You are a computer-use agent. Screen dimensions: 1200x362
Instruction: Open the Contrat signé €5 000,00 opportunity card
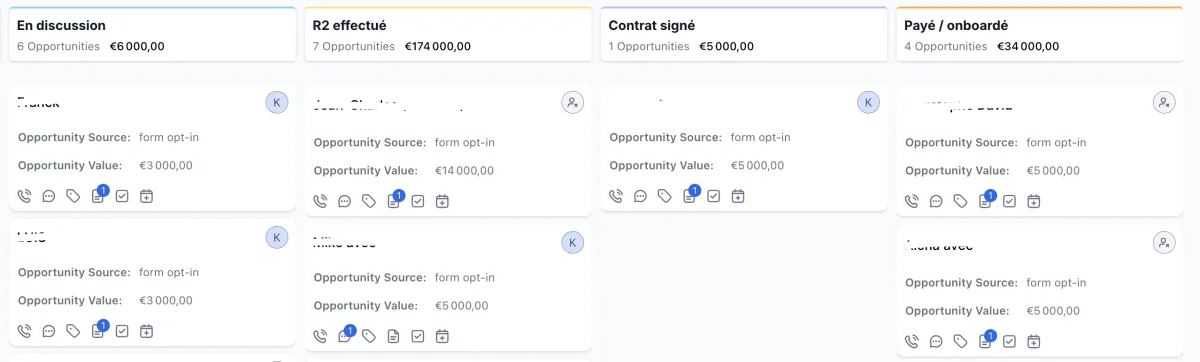(744, 148)
